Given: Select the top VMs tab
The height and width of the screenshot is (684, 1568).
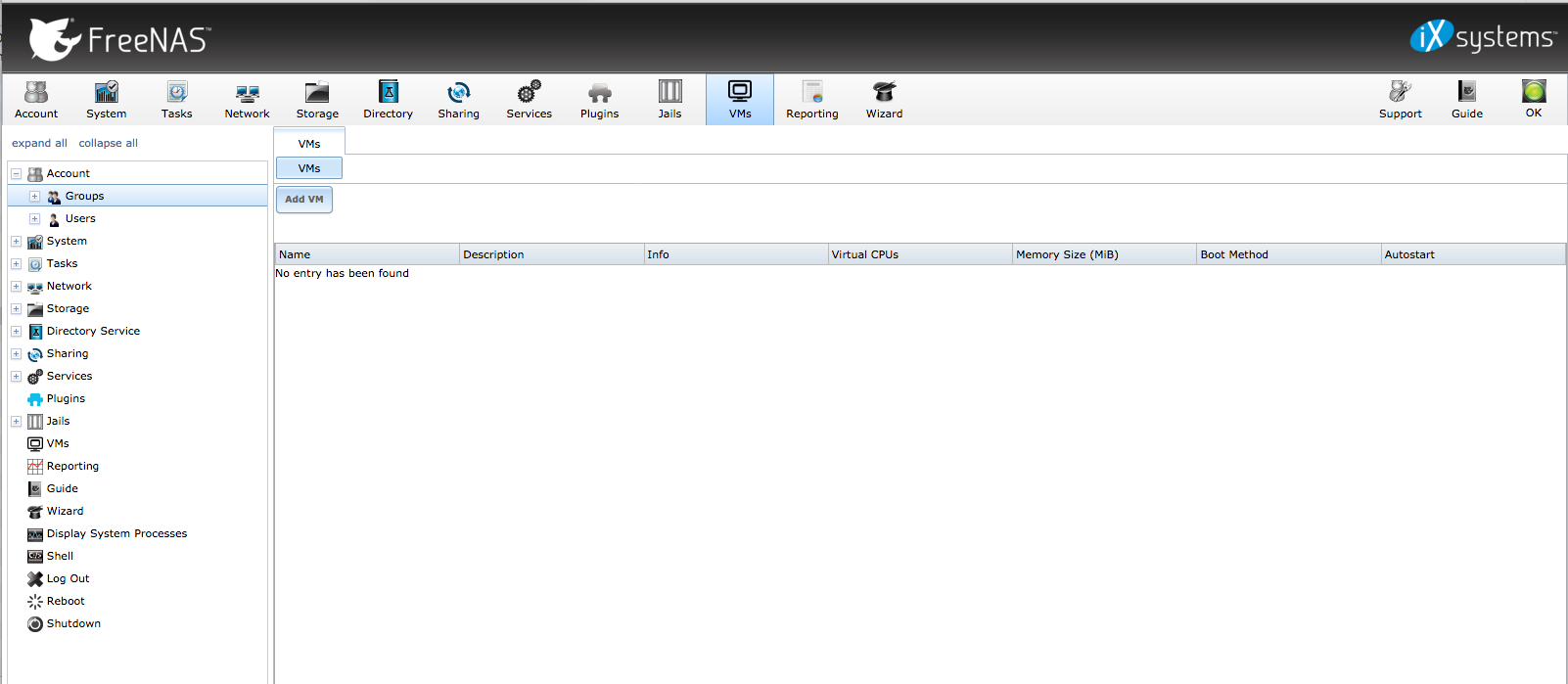Looking at the screenshot, I should [309, 143].
